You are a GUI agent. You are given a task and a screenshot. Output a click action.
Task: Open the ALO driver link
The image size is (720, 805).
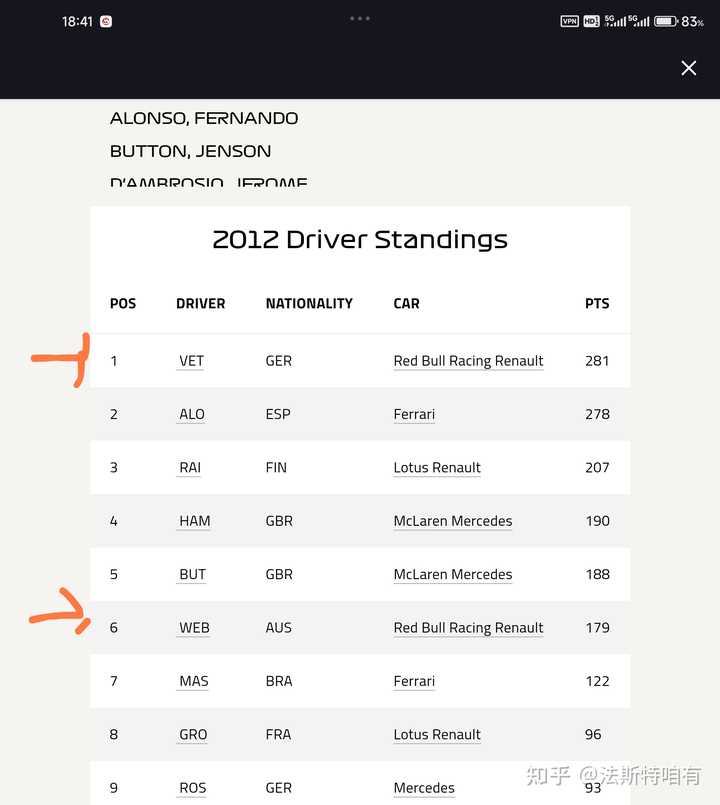[x=192, y=414]
